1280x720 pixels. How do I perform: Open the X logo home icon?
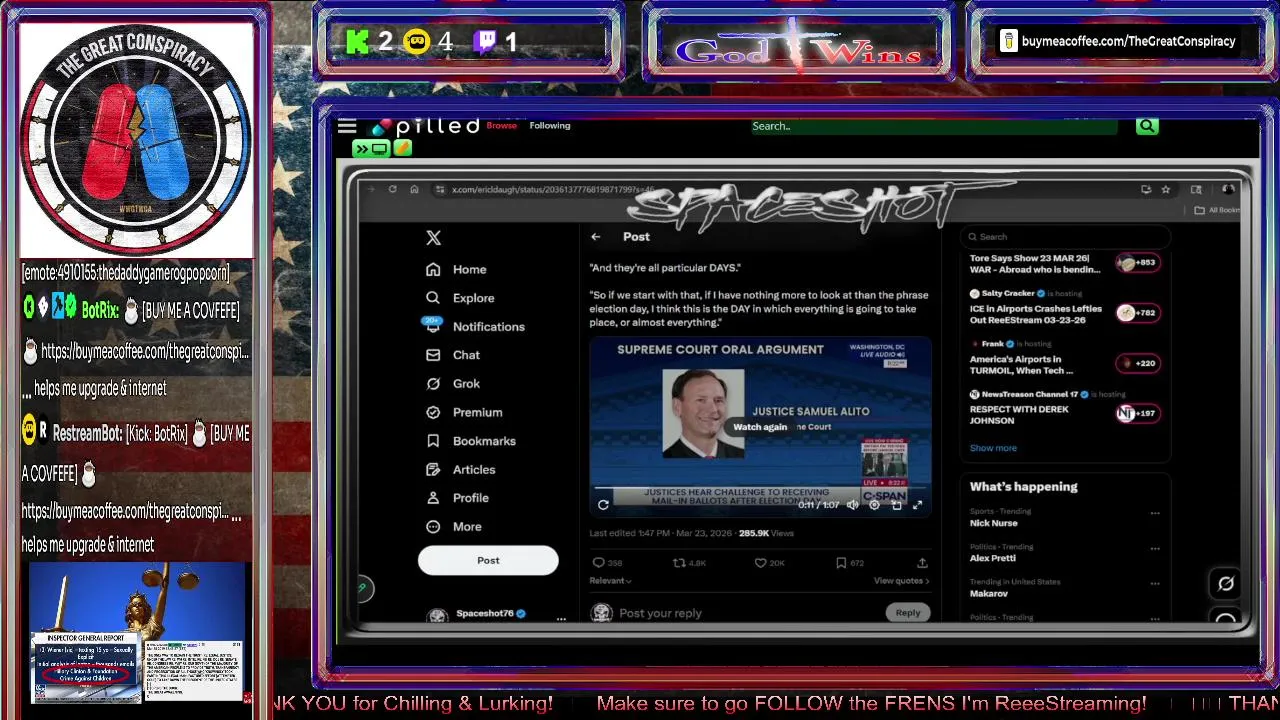tap(433, 238)
